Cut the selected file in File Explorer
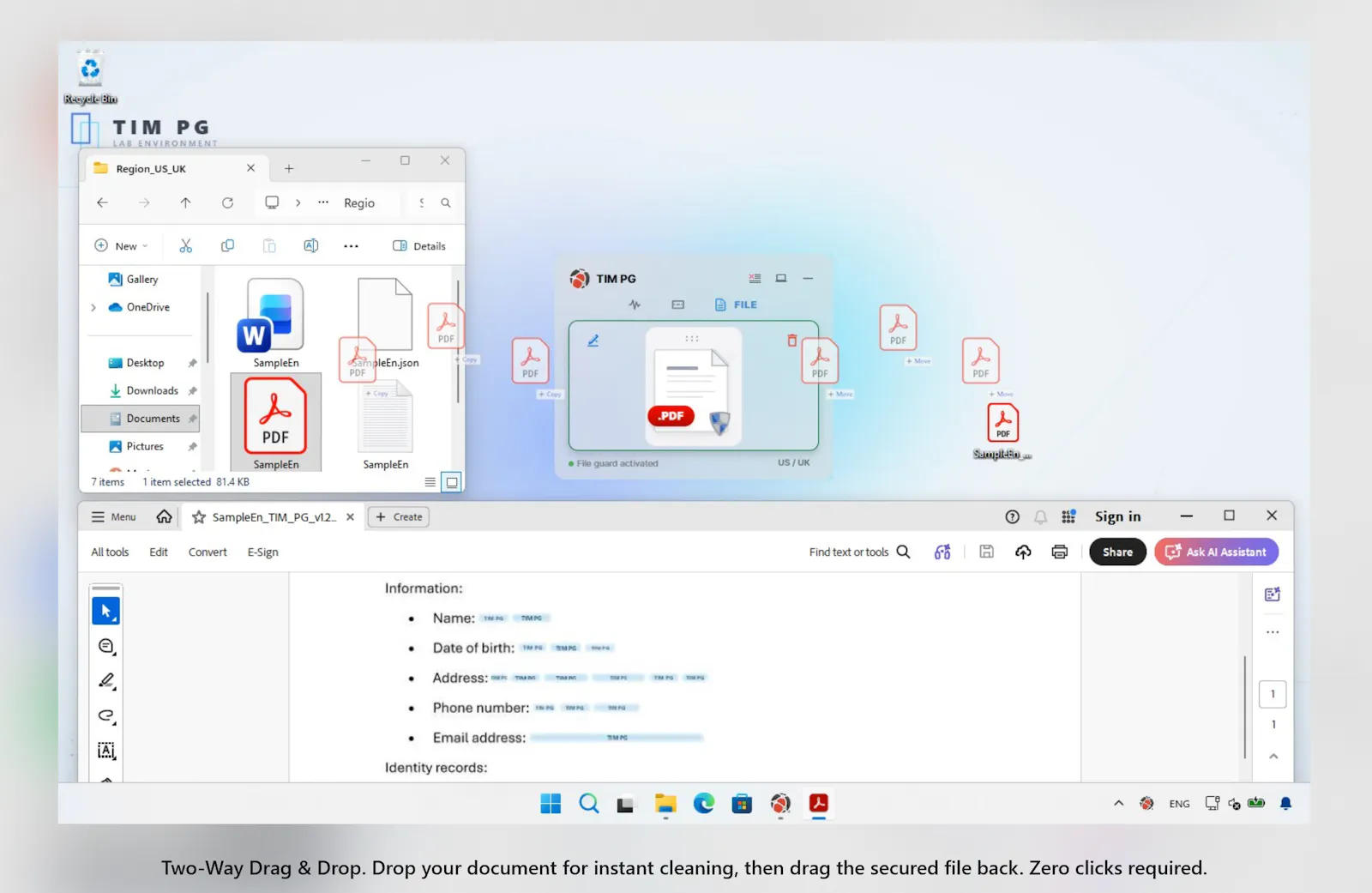This screenshot has width=1372, height=893. click(185, 246)
